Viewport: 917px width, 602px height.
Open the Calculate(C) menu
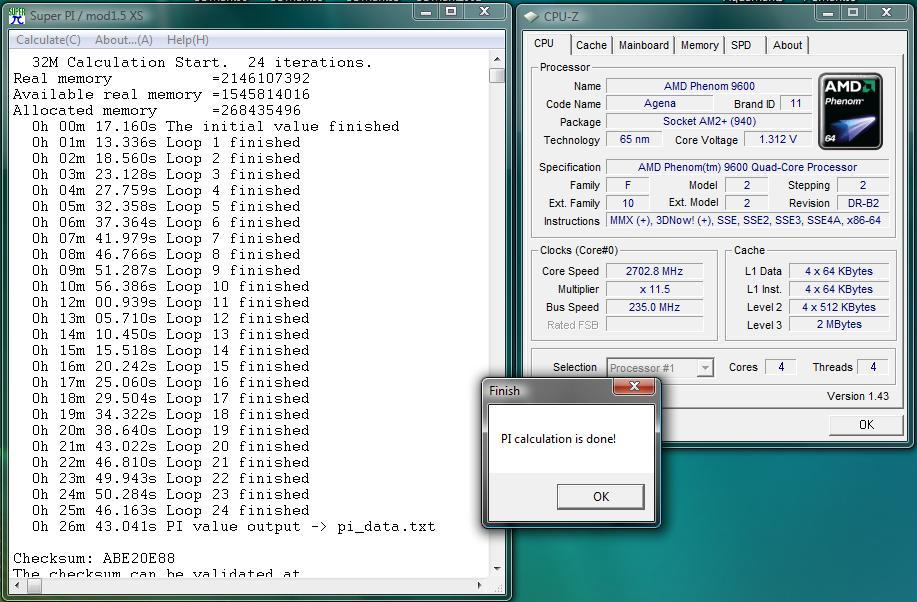click(49, 40)
